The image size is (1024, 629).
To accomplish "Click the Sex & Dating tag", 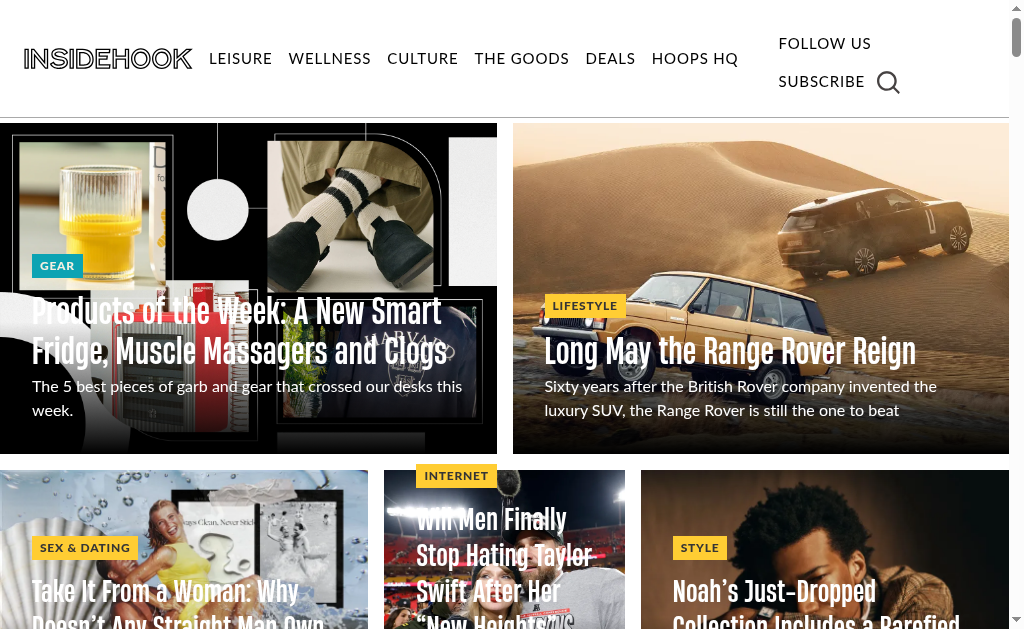I will coord(85,548).
